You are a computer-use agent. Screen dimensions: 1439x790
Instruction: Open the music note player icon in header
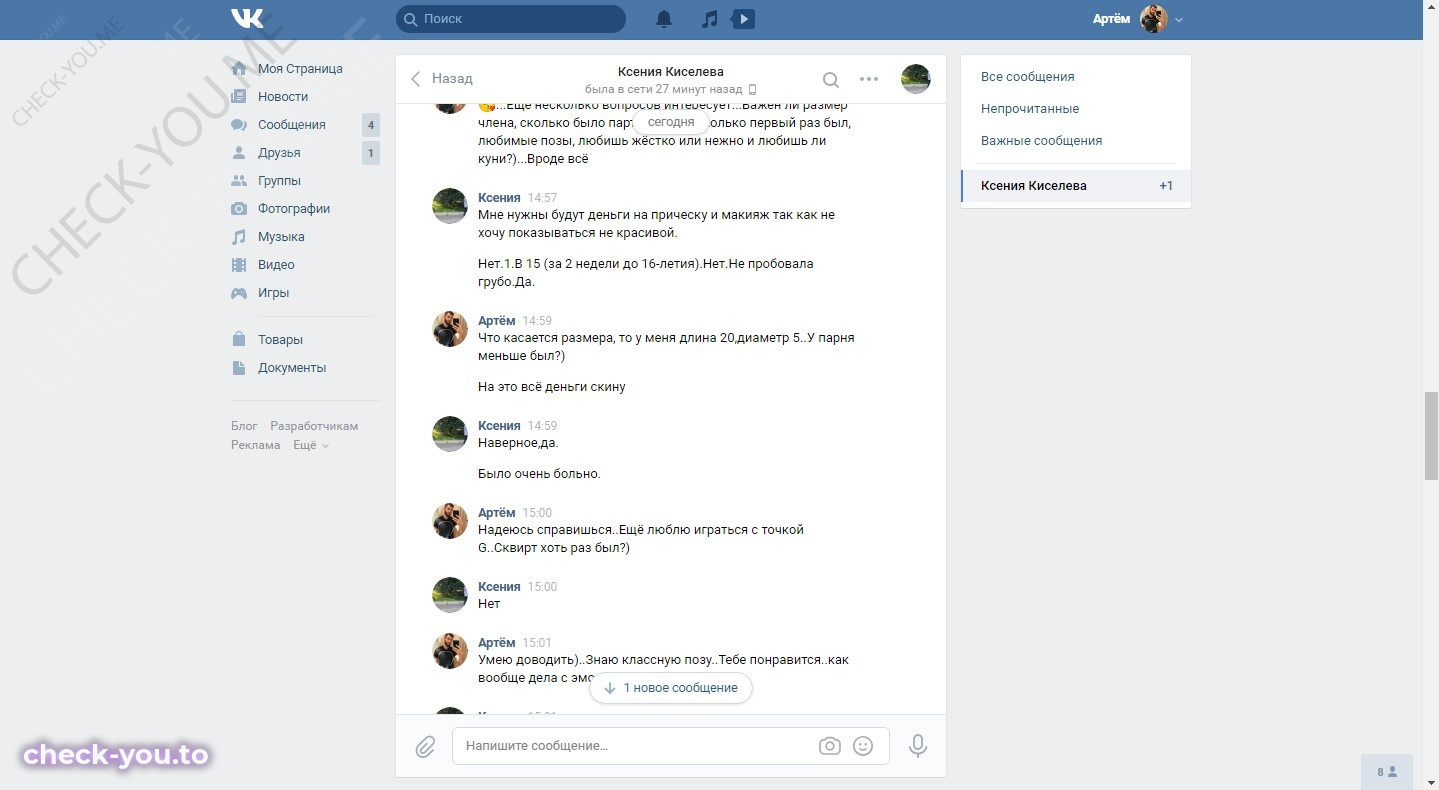click(x=709, y=19)
